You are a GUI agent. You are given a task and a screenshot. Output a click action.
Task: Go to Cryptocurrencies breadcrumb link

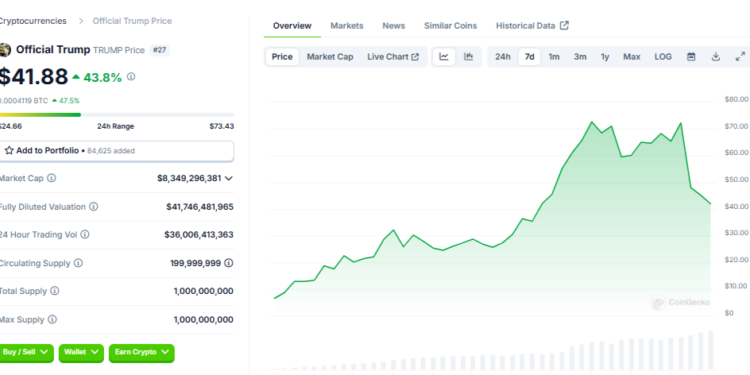33,21
